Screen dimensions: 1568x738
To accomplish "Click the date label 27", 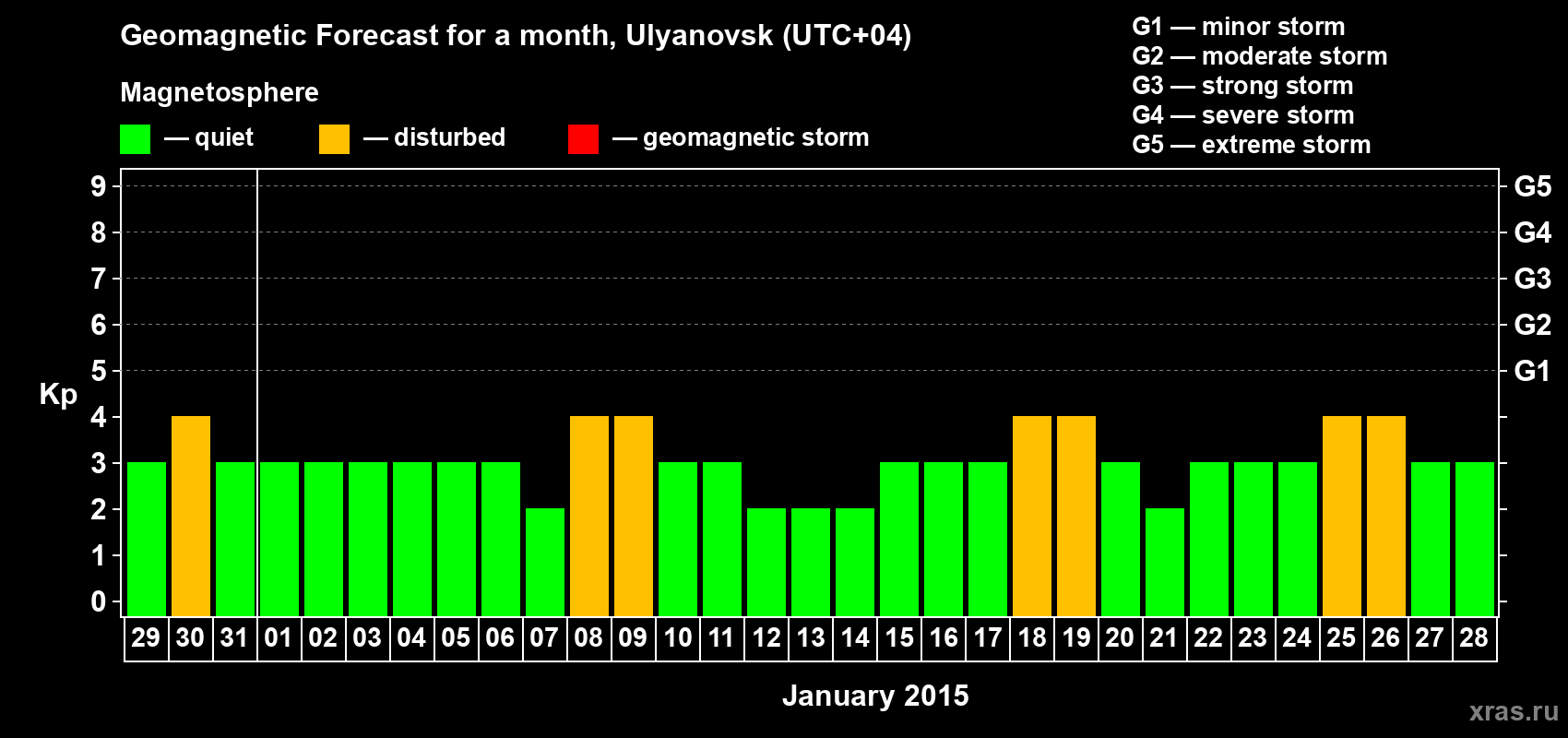I will pos(1430,637).
